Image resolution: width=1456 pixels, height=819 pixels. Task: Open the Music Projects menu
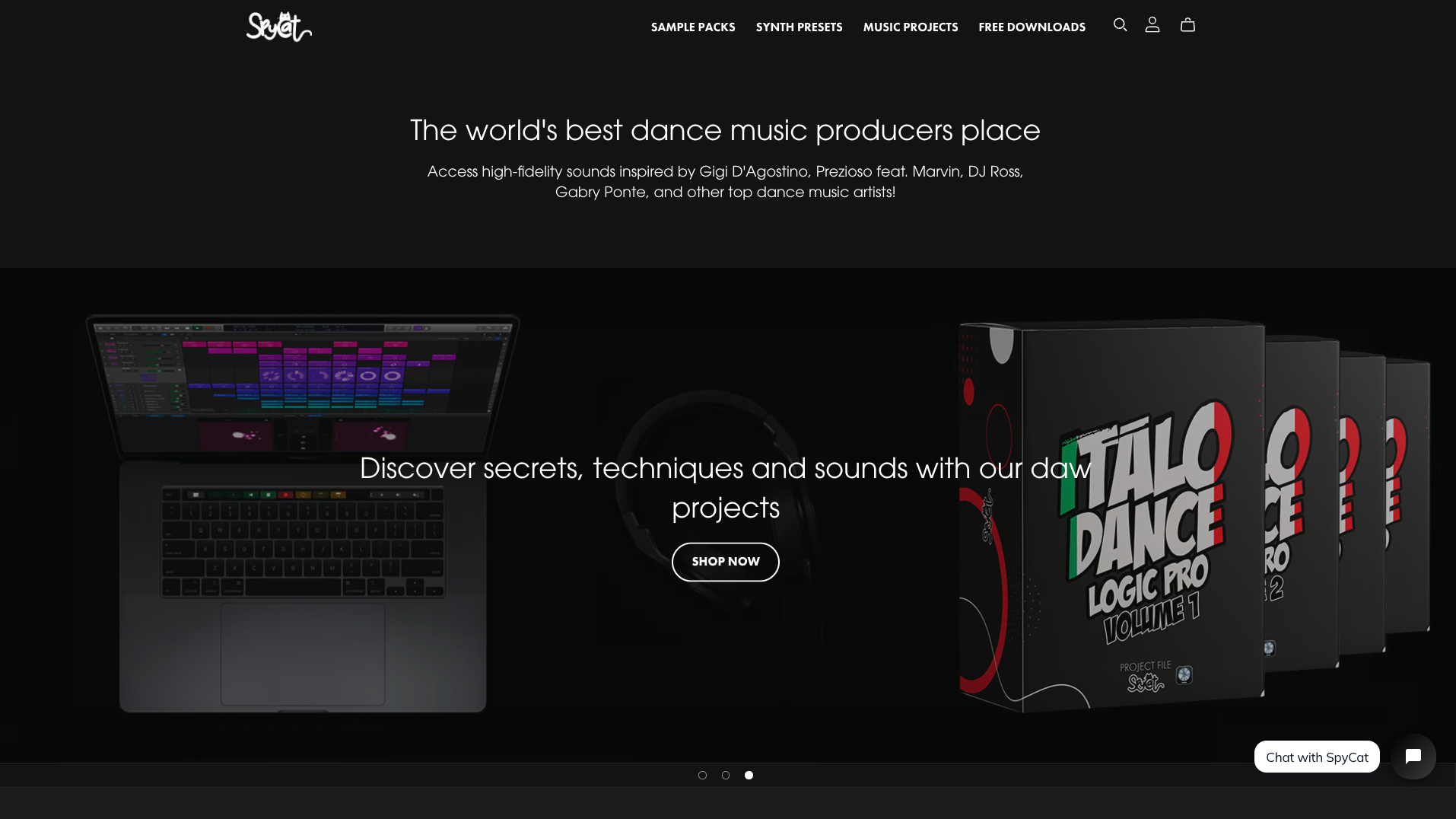pos(911,27)
